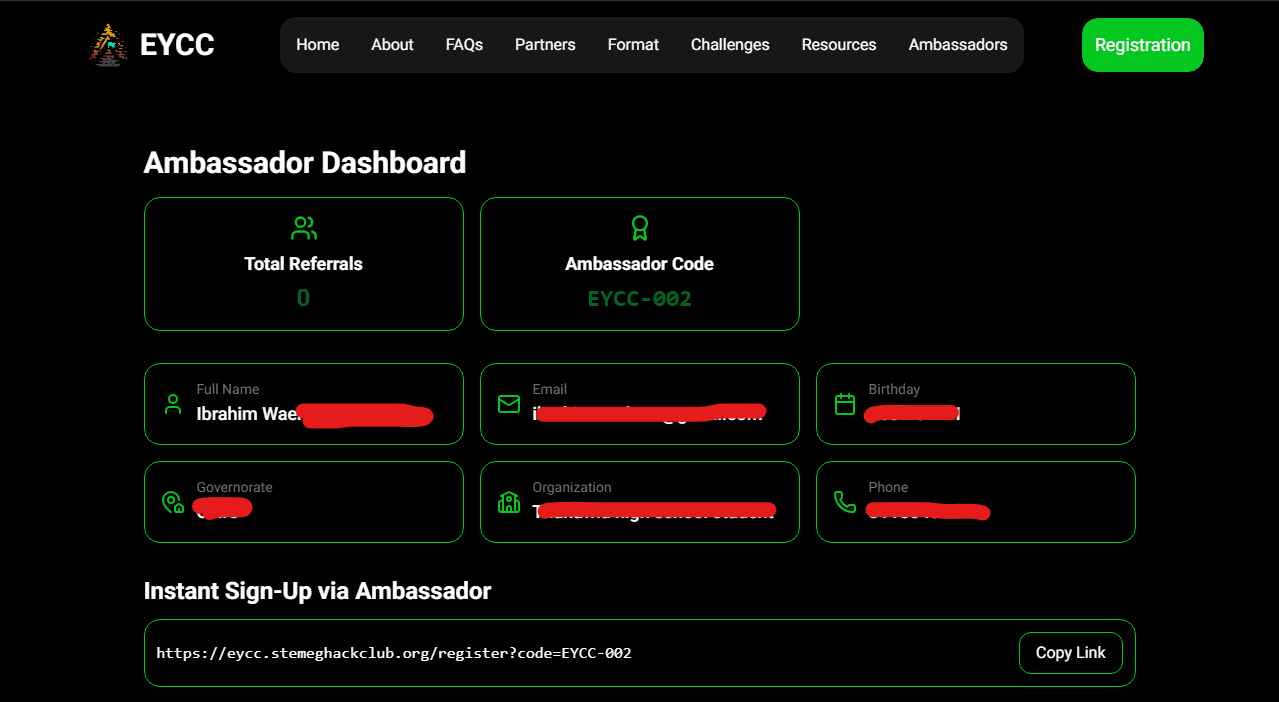Click the Birthday calendar icon

[x=845, y=404]
